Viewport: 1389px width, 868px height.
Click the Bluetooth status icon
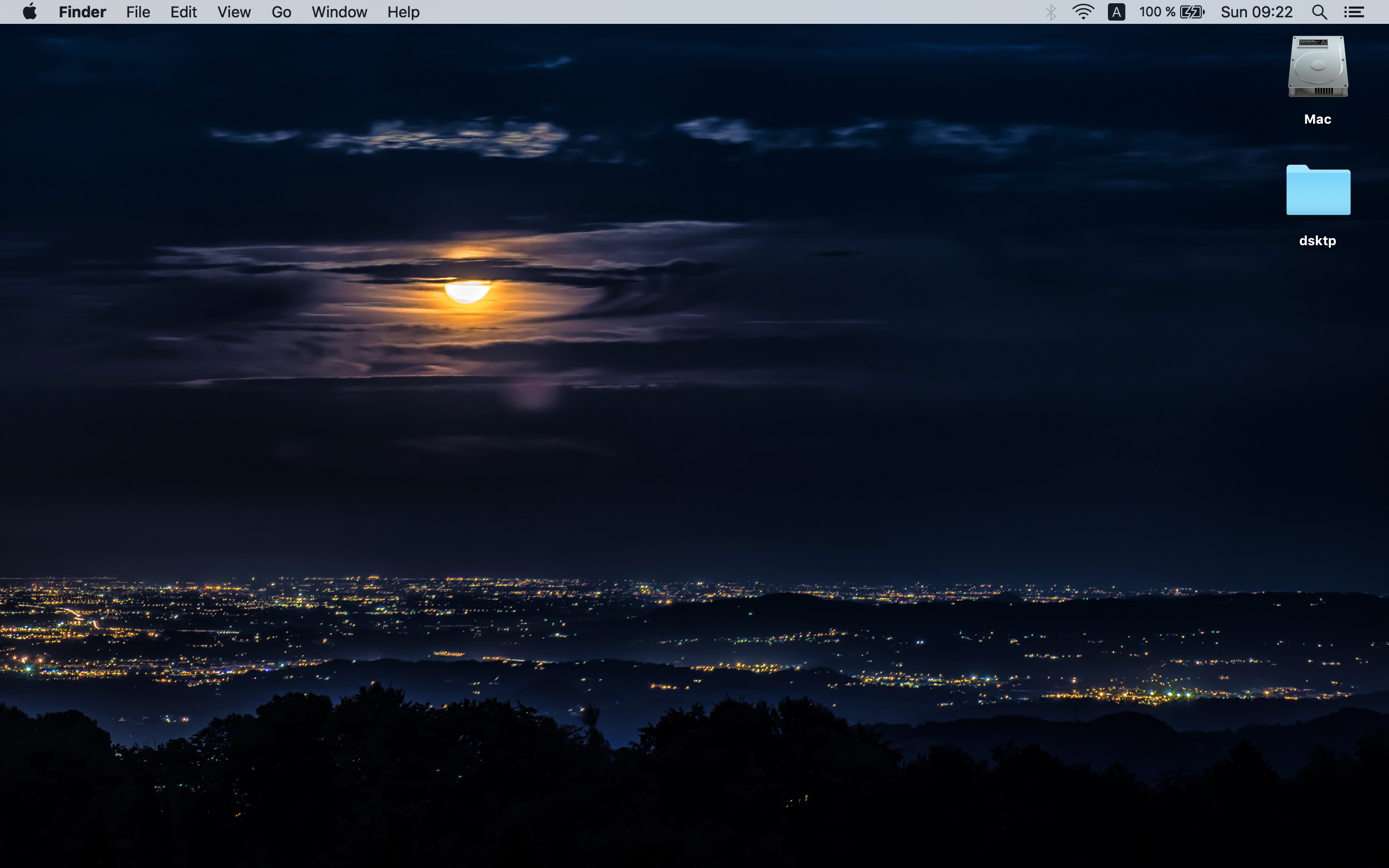coord(1050,12)
